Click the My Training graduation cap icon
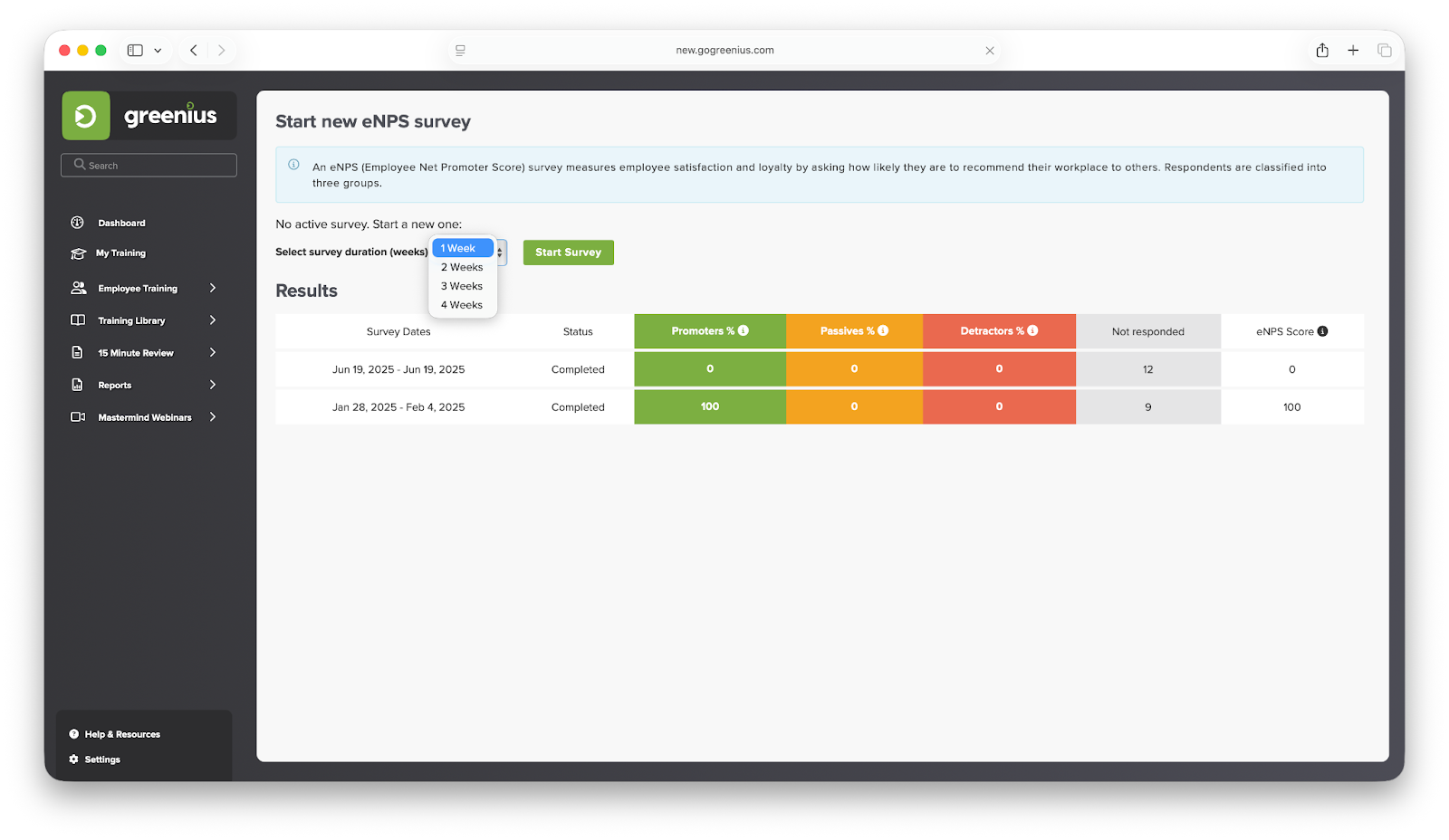This screenshot has width=1449, height=840. (78, 253)
